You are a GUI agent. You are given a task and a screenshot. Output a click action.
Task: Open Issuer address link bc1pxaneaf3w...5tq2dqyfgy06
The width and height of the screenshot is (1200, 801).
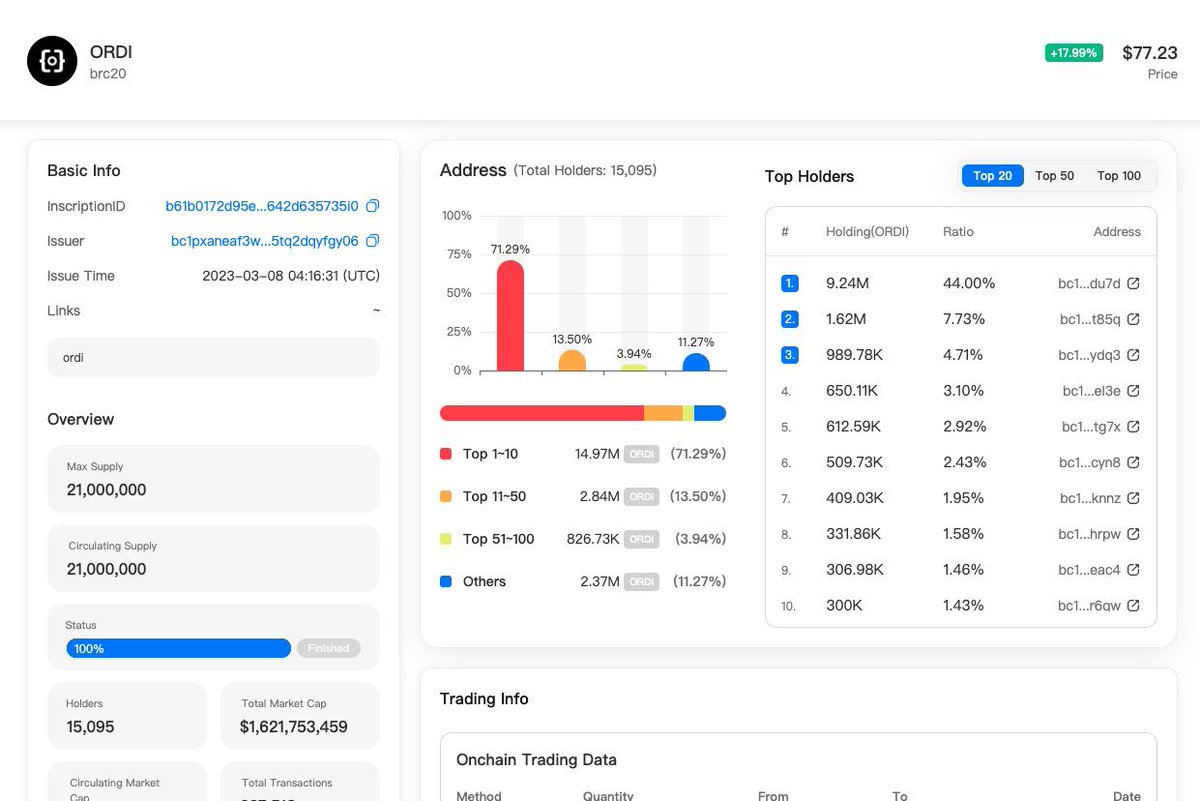point(265,241)
